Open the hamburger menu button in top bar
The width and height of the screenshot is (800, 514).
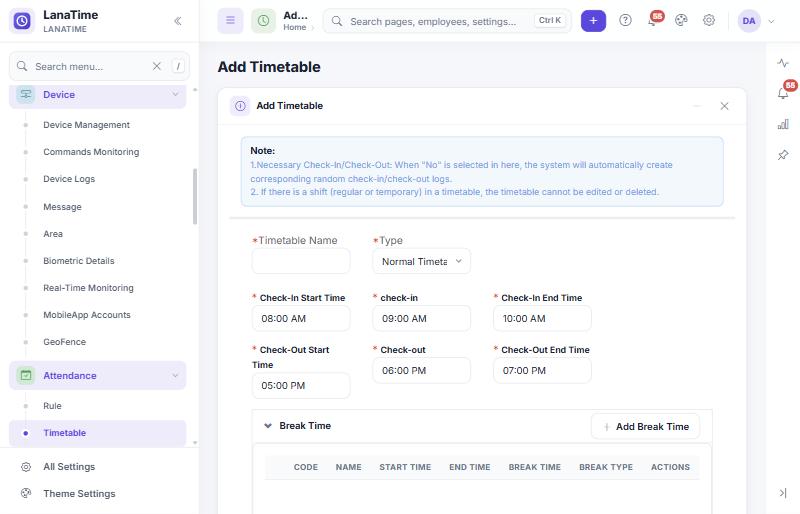[x=231, y=21]
